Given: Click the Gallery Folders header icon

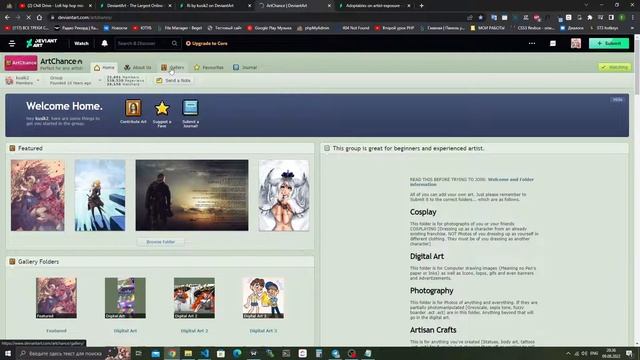Looking at the screenshot, I should point(12,262).
